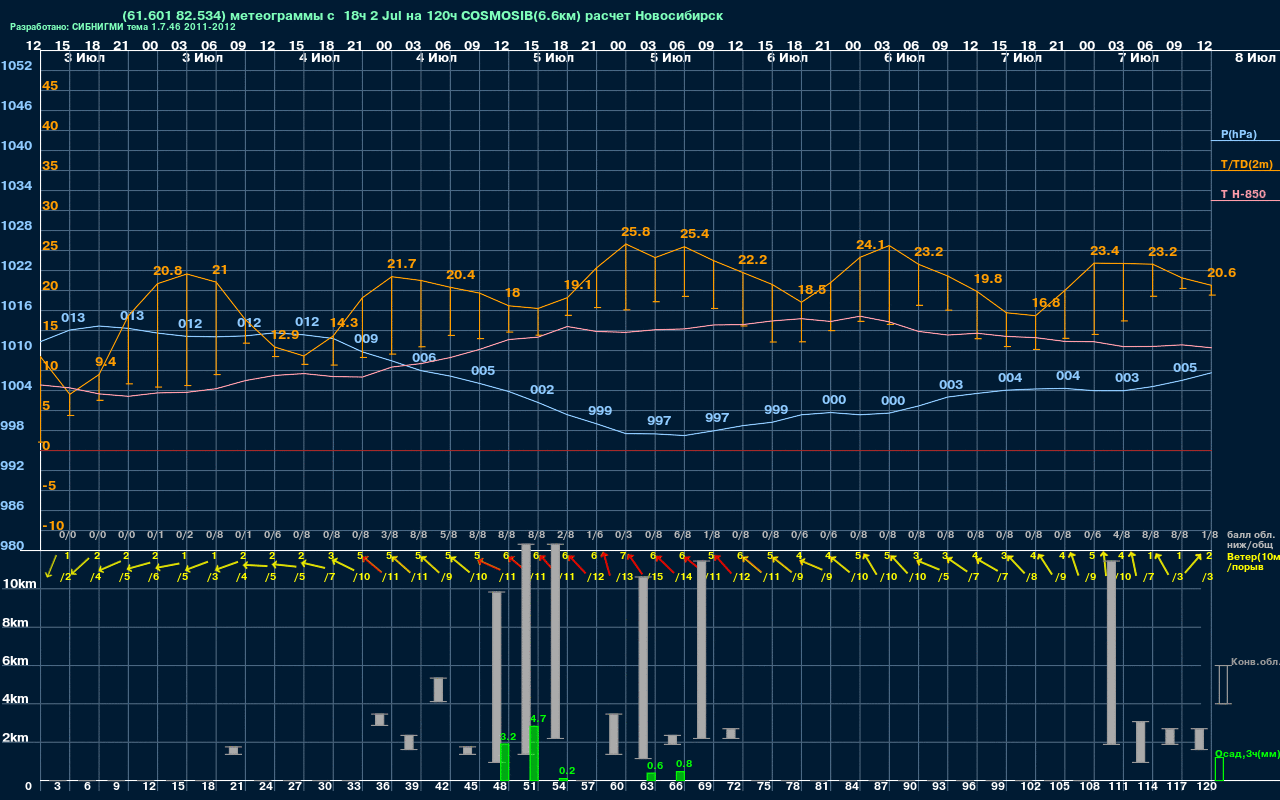Click the P(hPa) legend label
Viewport: 1280px width, 800px height.
click(x=1238, y=134)
